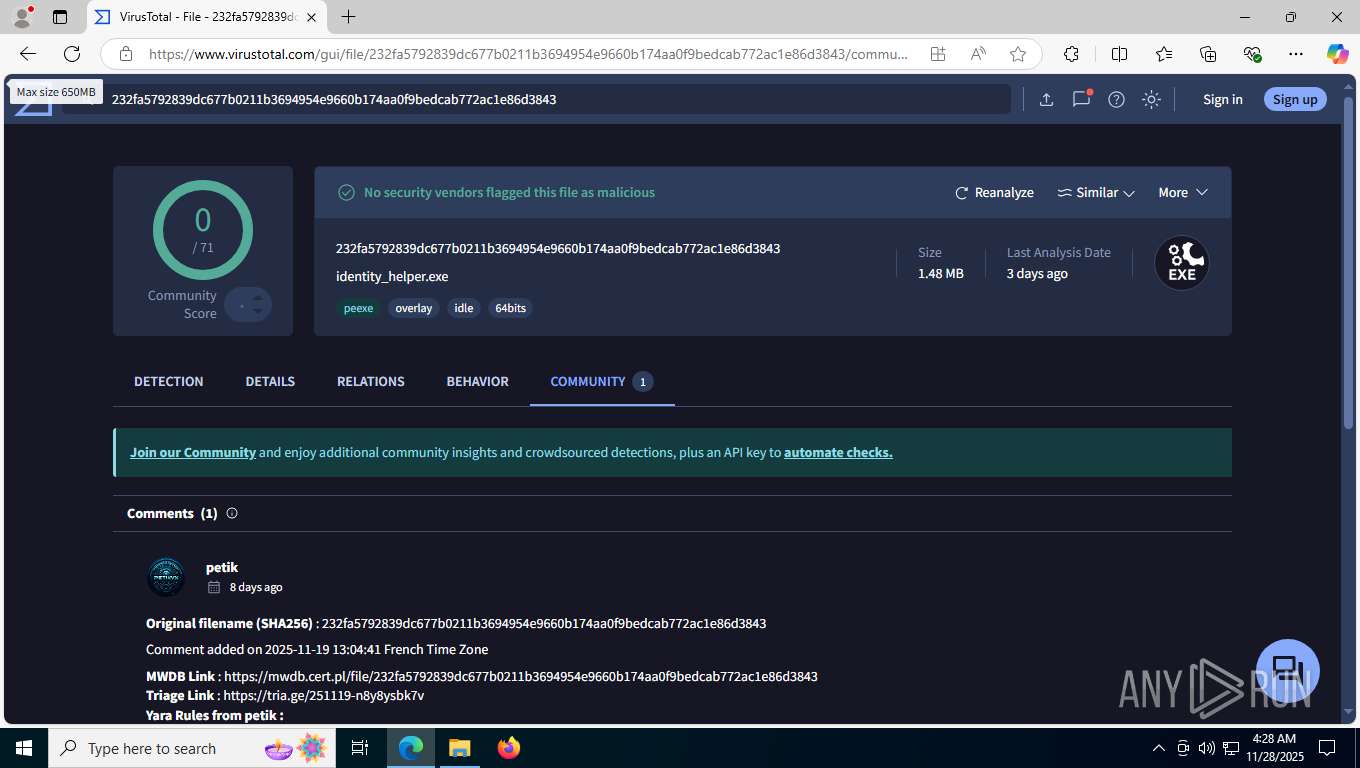Expand the Similar dropdown
The image size is (1360, 768).
(x=1096, y=192)
